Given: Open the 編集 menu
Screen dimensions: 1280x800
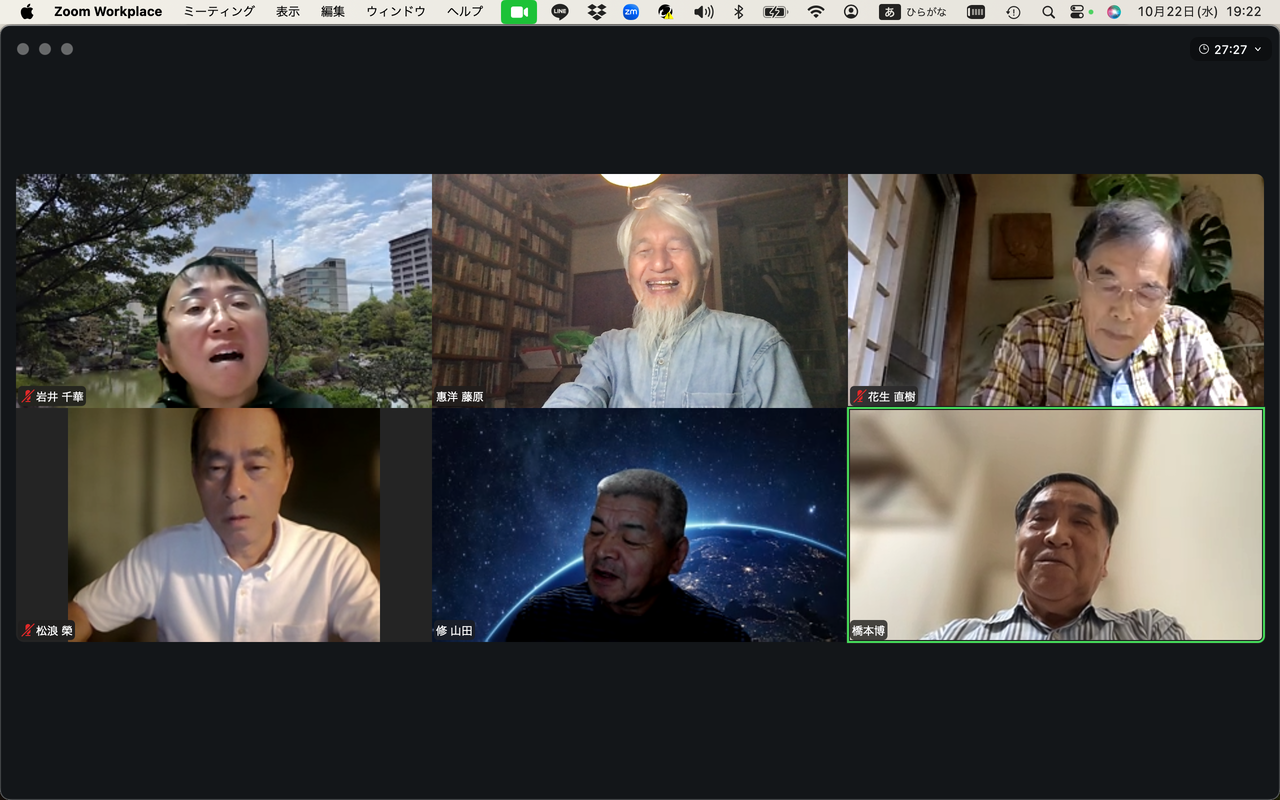Looking at the screenshot, I should point(333,12).
